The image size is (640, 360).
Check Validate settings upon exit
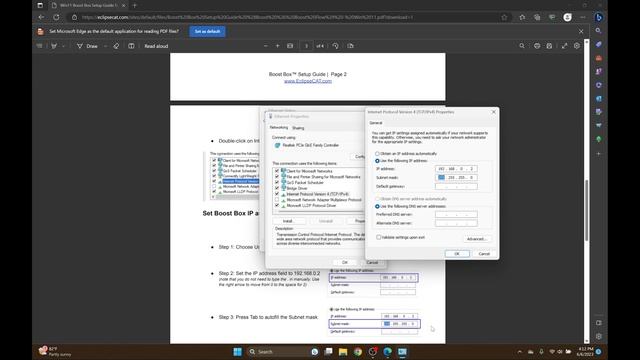click(x=378, y=237)
